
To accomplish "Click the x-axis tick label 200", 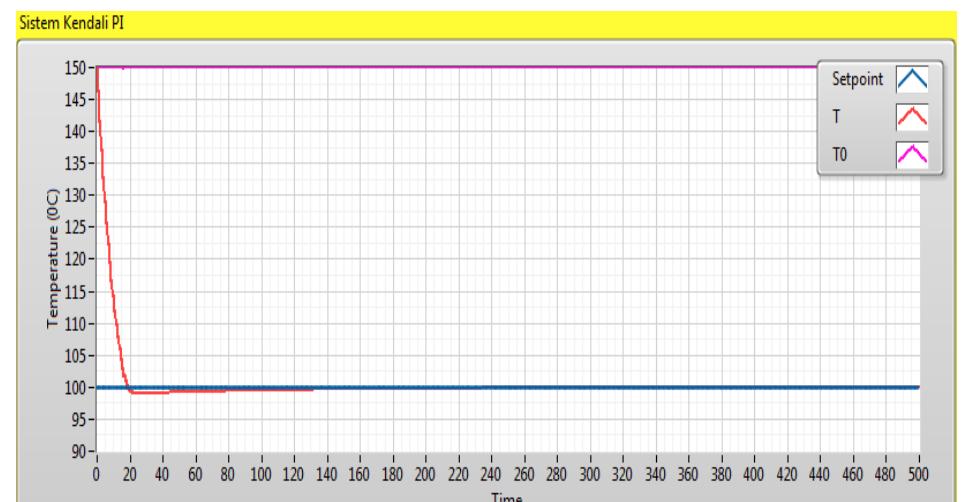I will 425,472.
